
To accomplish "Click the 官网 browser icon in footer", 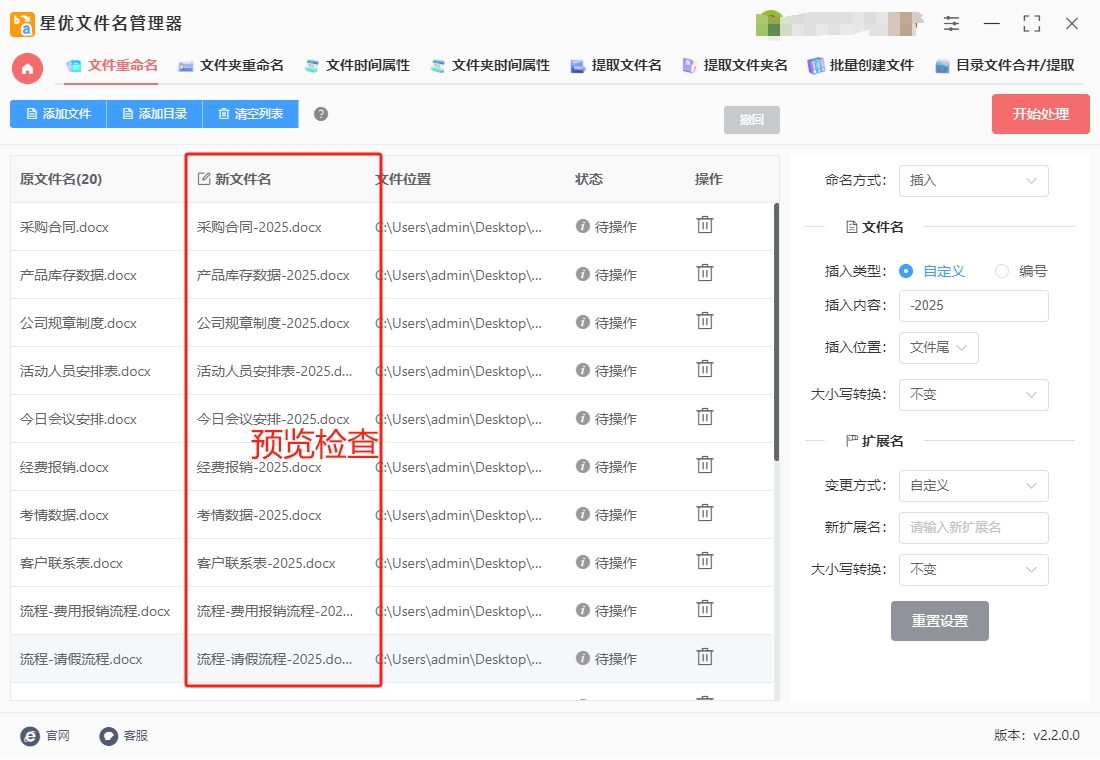I will click(x=30, y=735).
